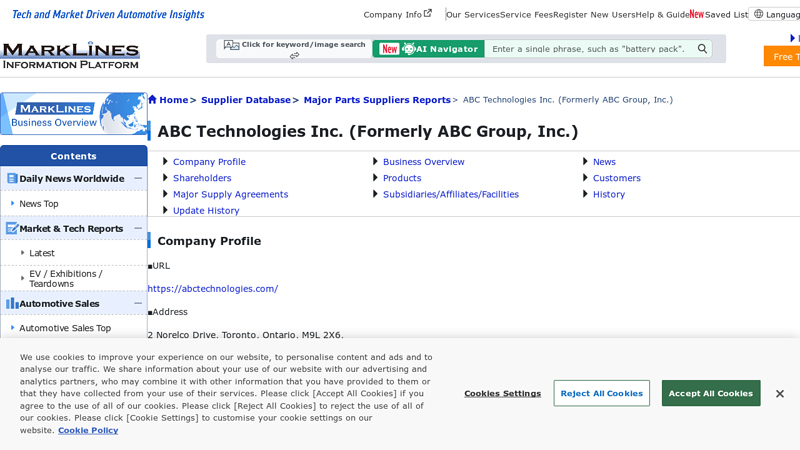Collapse the Market & Tech Reports section

[138, 229]
